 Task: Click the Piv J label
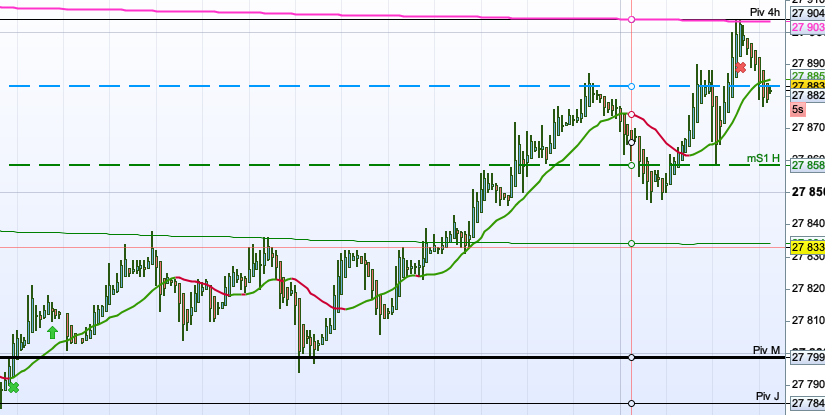767,396
